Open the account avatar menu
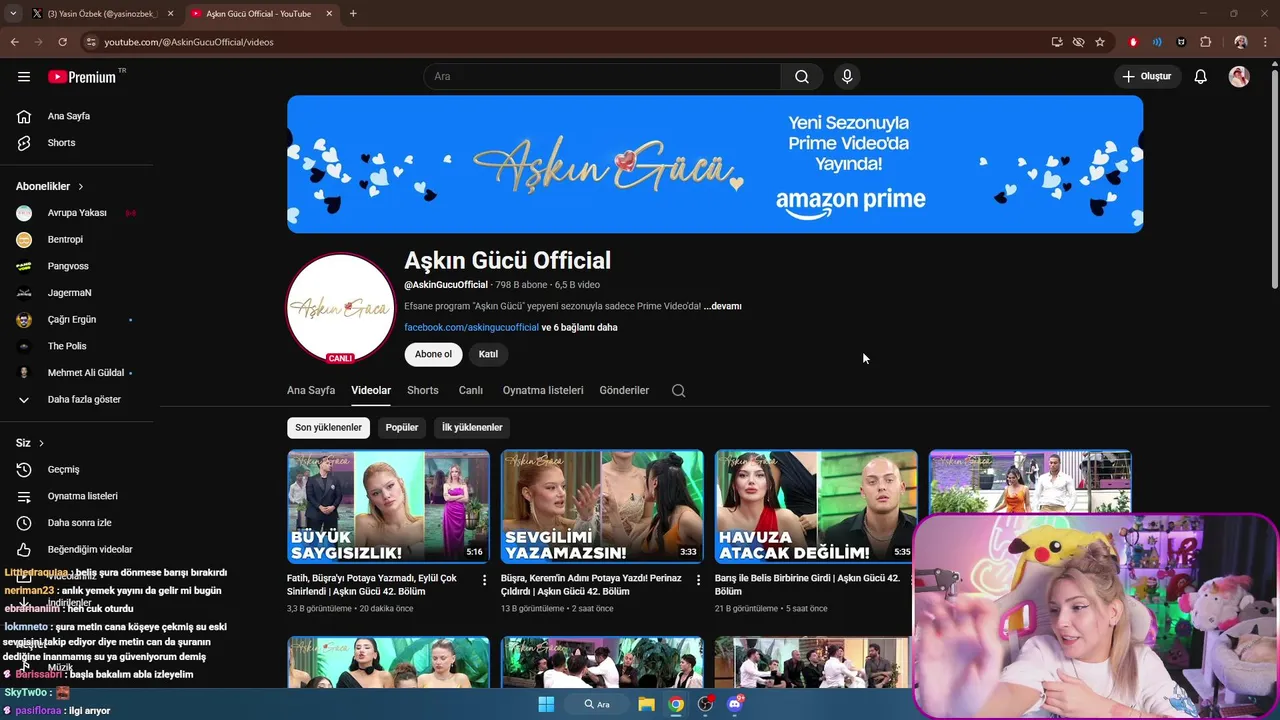This screenshot has width=1280, height=720. [x=1239, y=77]
